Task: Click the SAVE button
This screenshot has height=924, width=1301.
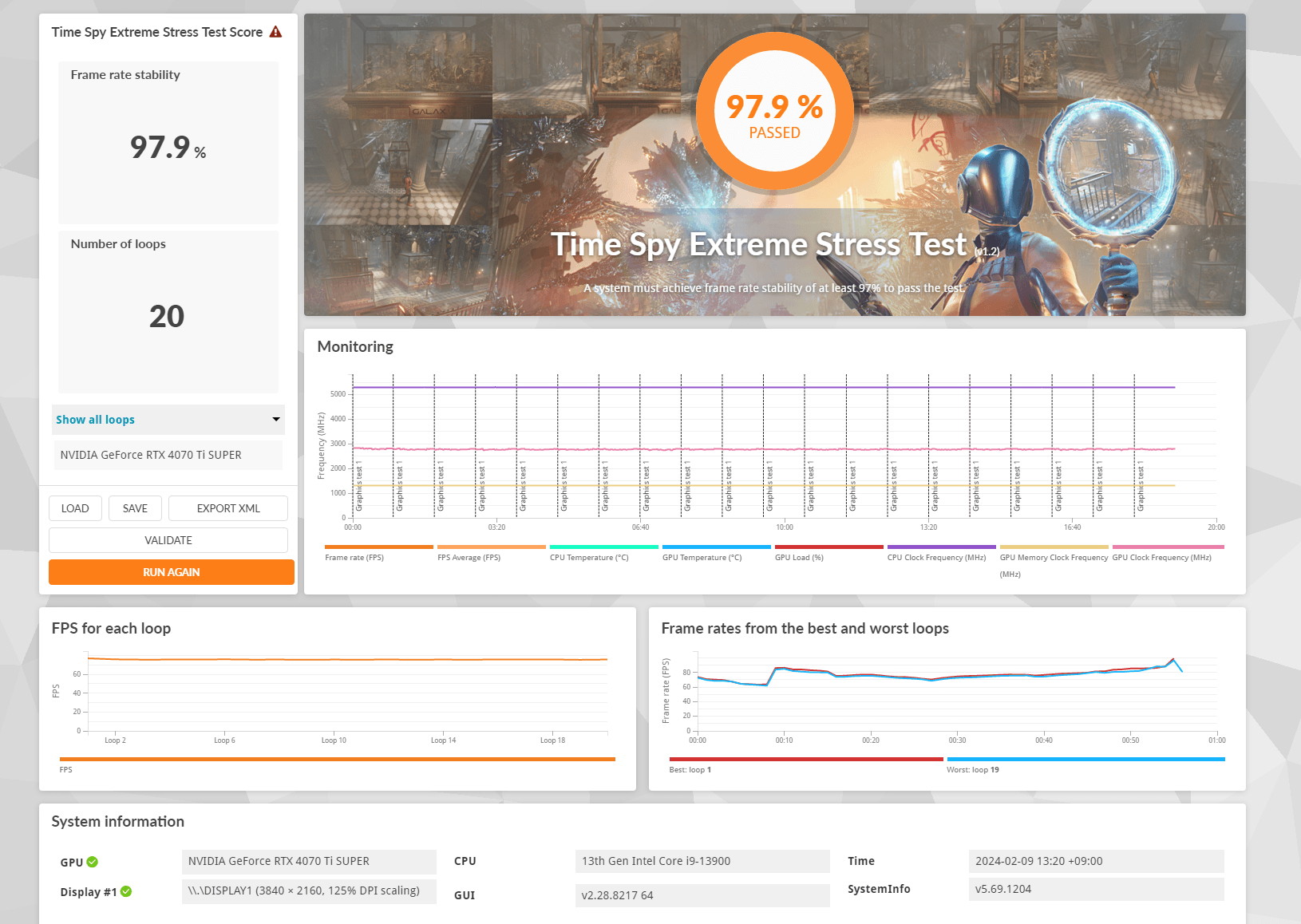Action: tap(135, 508)
